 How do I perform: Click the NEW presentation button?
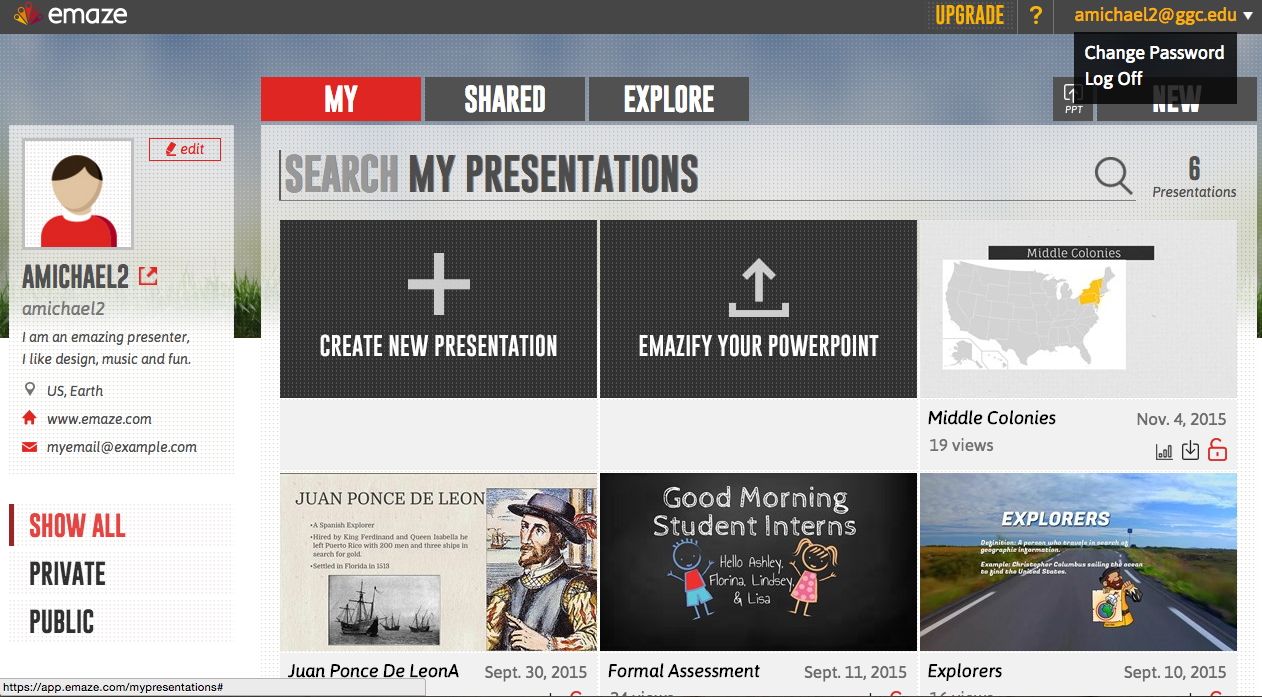[1176, 100]
